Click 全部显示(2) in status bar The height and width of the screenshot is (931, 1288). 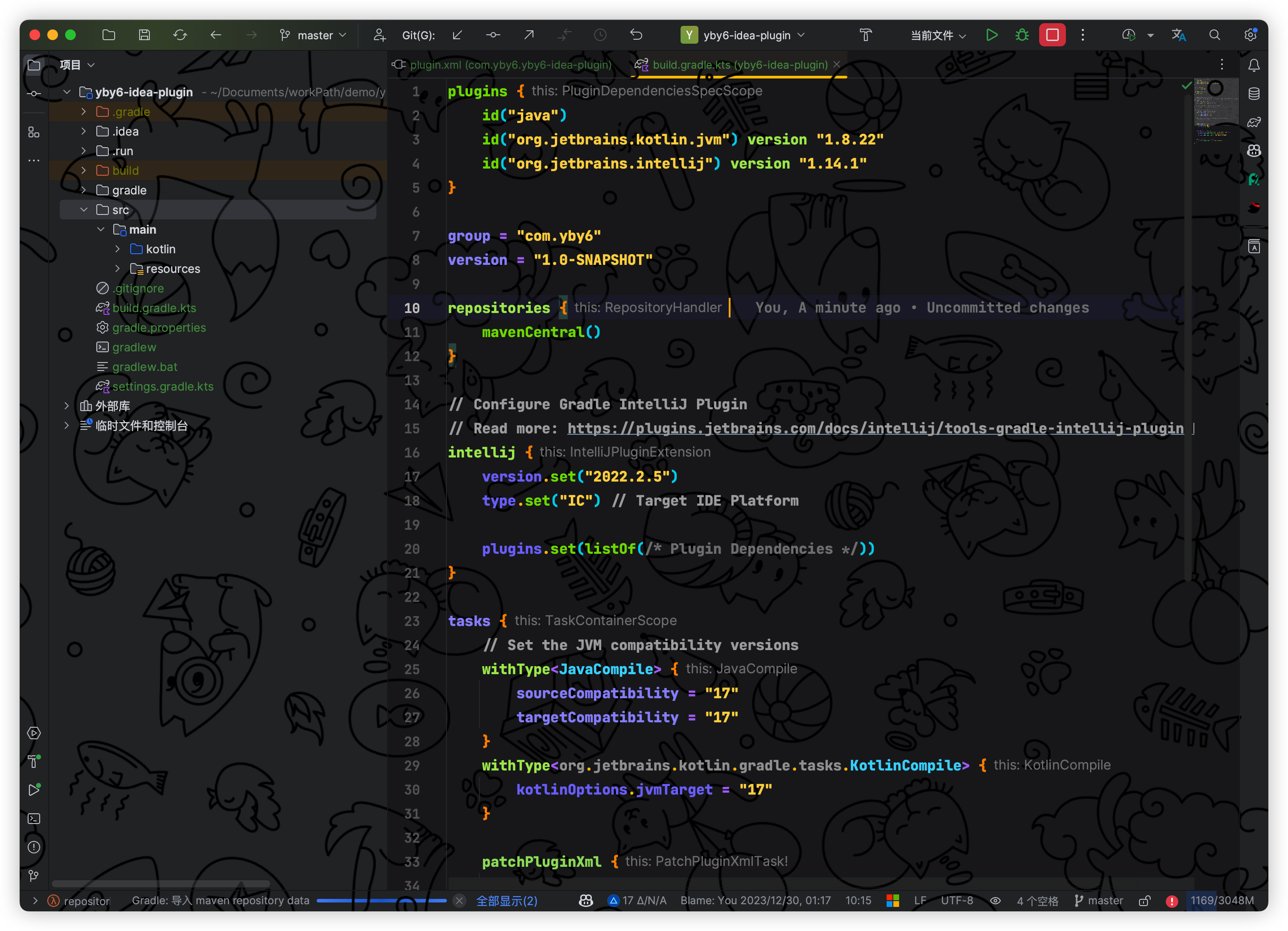pos(507,901)
